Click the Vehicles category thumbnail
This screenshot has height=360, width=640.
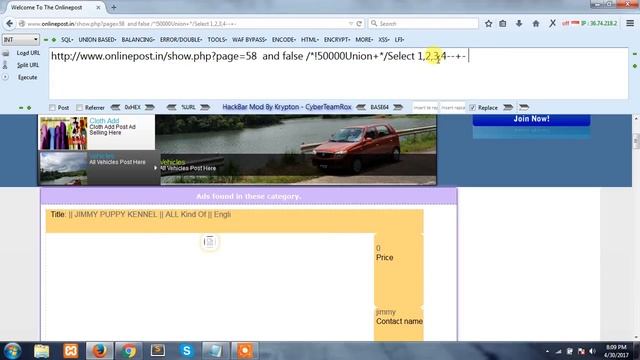(x=63, y=168)
